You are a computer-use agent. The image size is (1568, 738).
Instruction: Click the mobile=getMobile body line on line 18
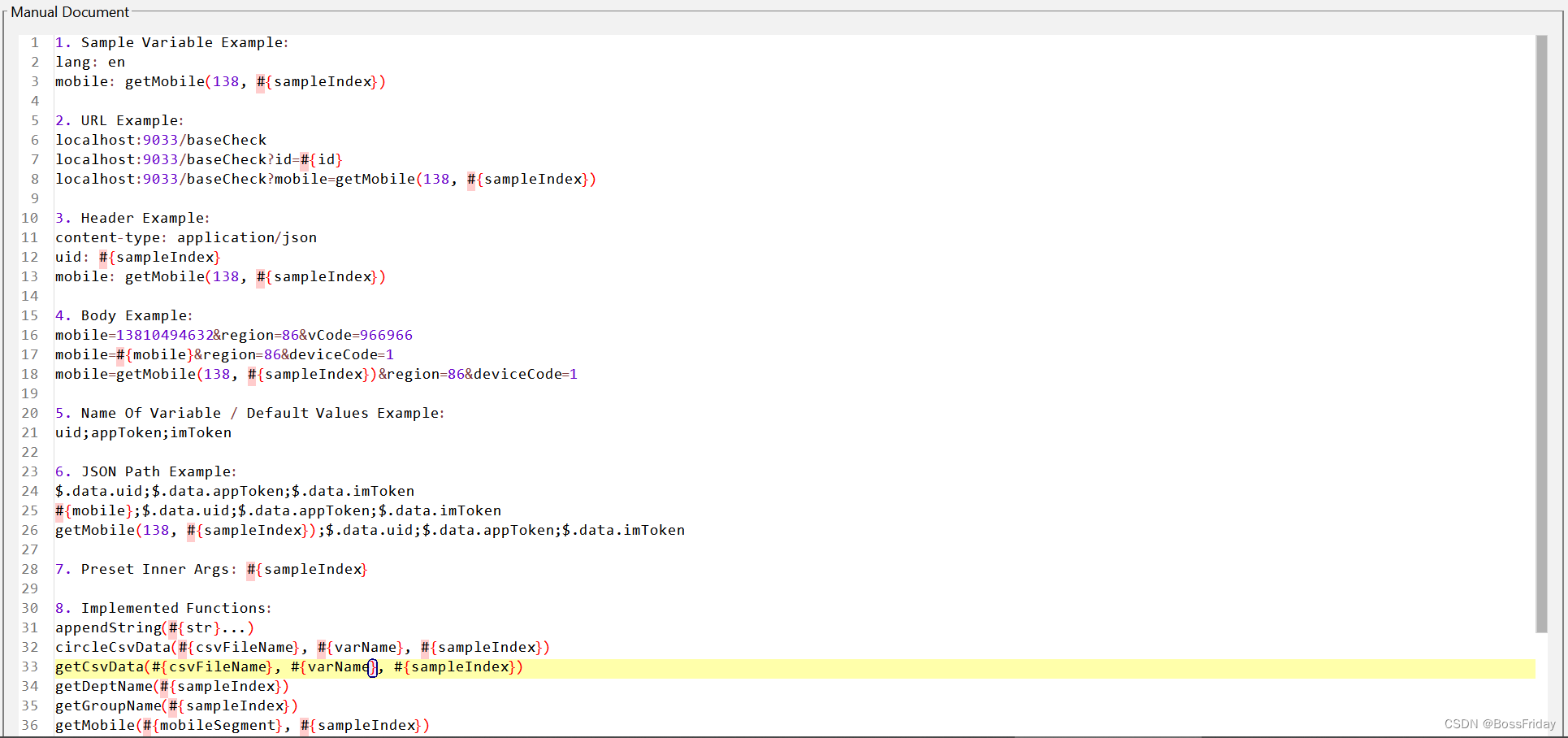tap(317, 374)
